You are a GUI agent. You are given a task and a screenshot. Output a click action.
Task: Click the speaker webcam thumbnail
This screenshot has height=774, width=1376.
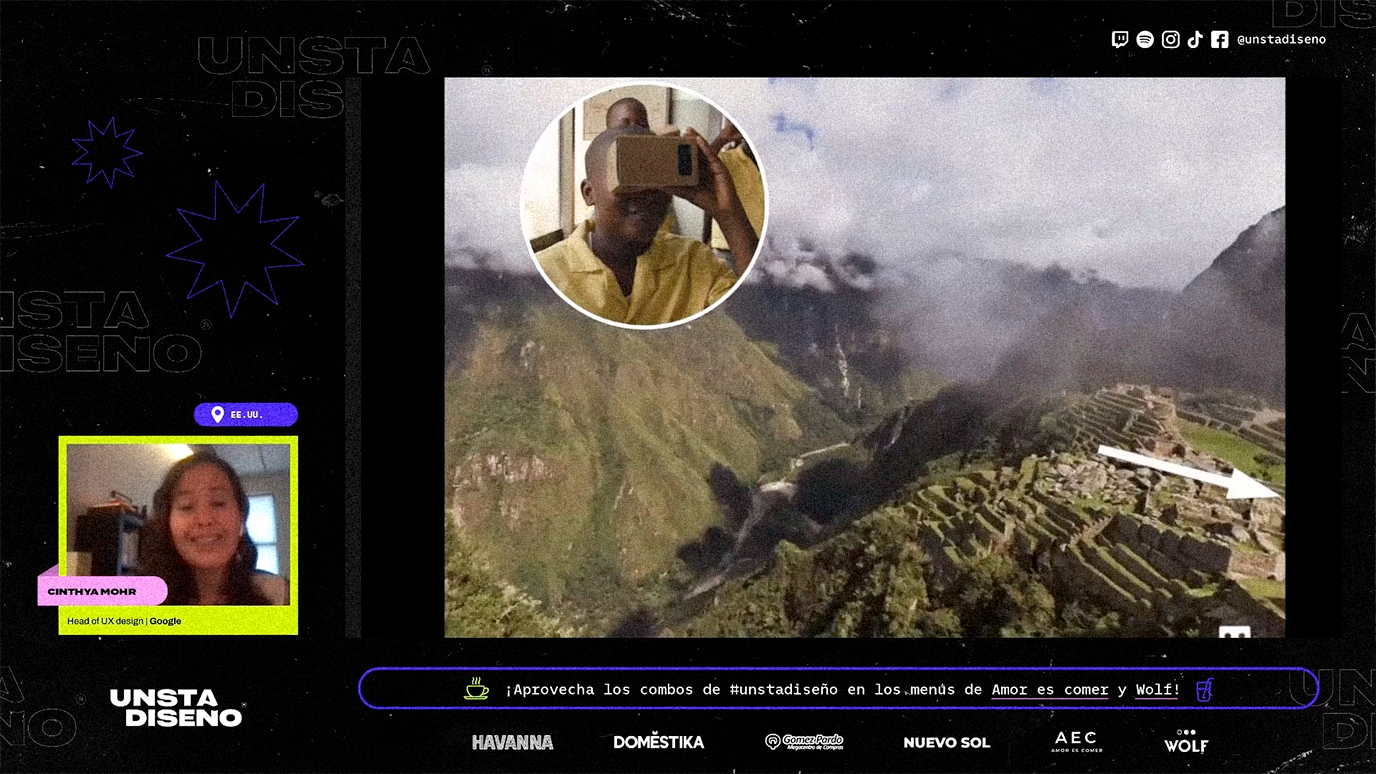pos(178,525)
